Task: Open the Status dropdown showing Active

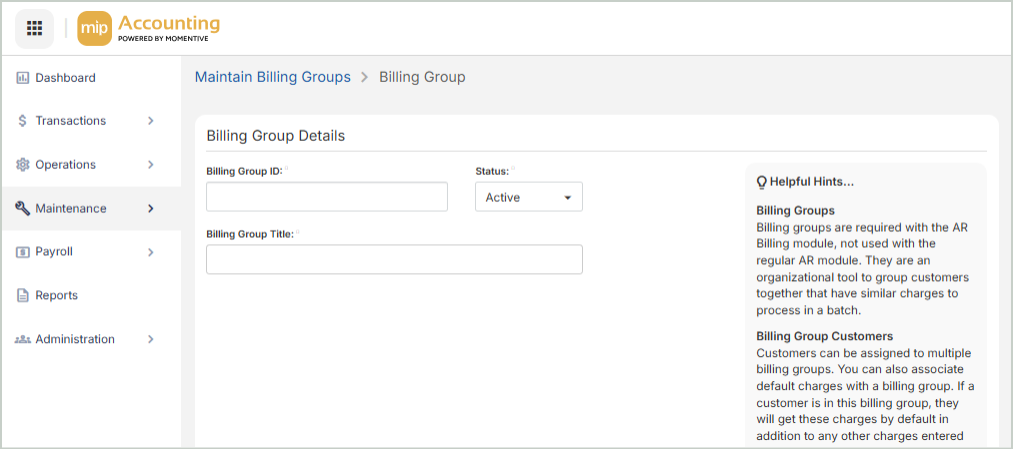Action: click(528, 197)
